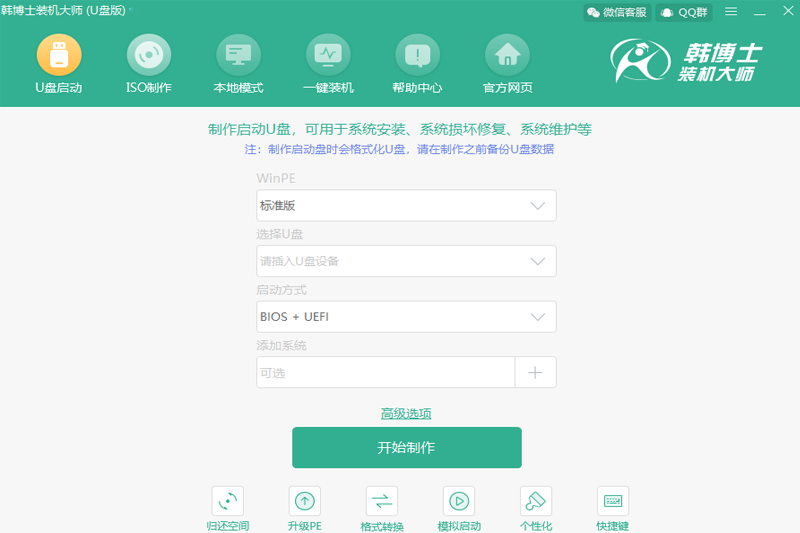Open the hamburger menu in title bar
Screen dimensions: 800x533
pyautogui.click(x=731, y=11)
